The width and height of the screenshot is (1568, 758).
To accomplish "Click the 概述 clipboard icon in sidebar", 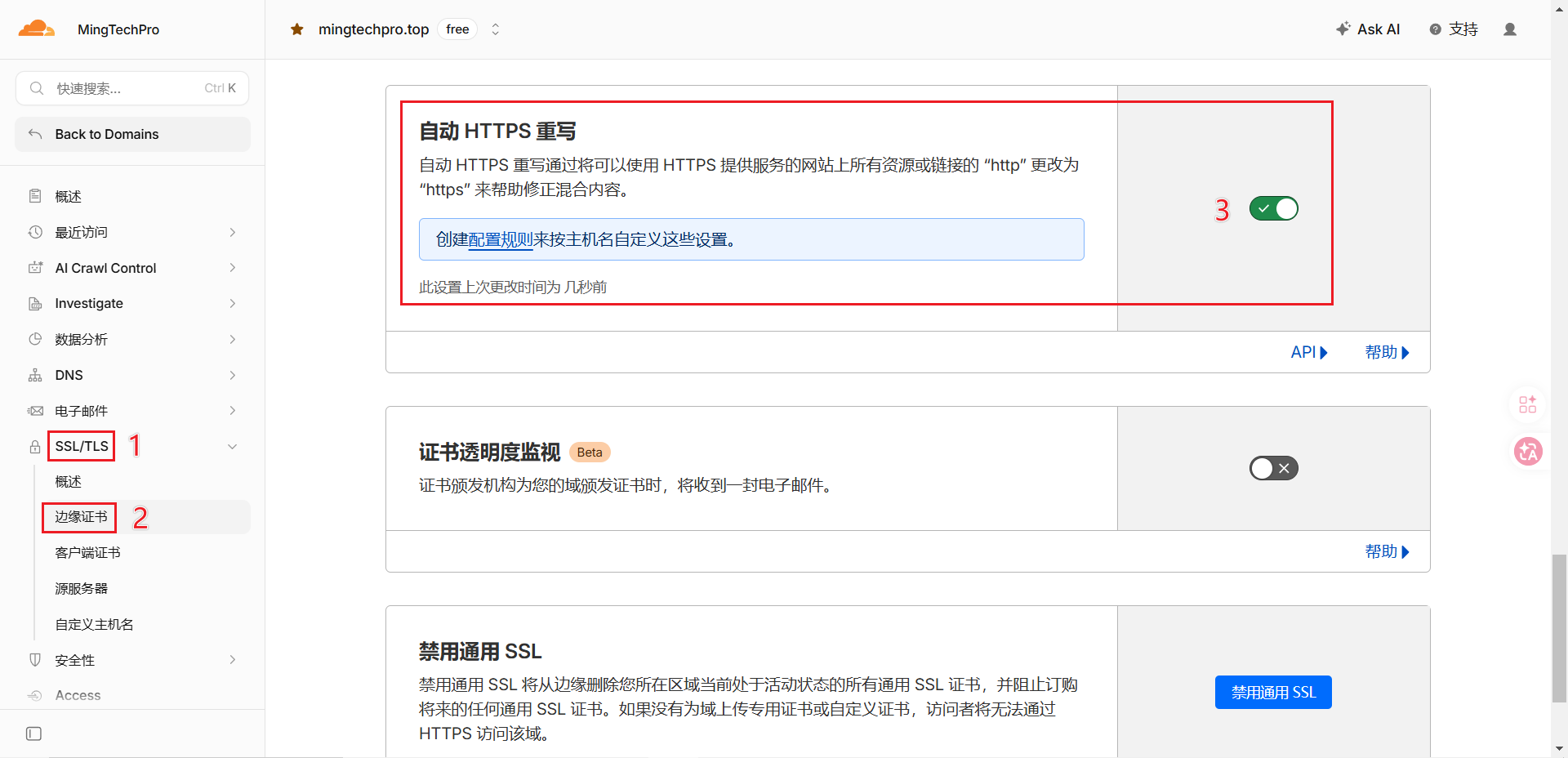I will pos(35,196).
